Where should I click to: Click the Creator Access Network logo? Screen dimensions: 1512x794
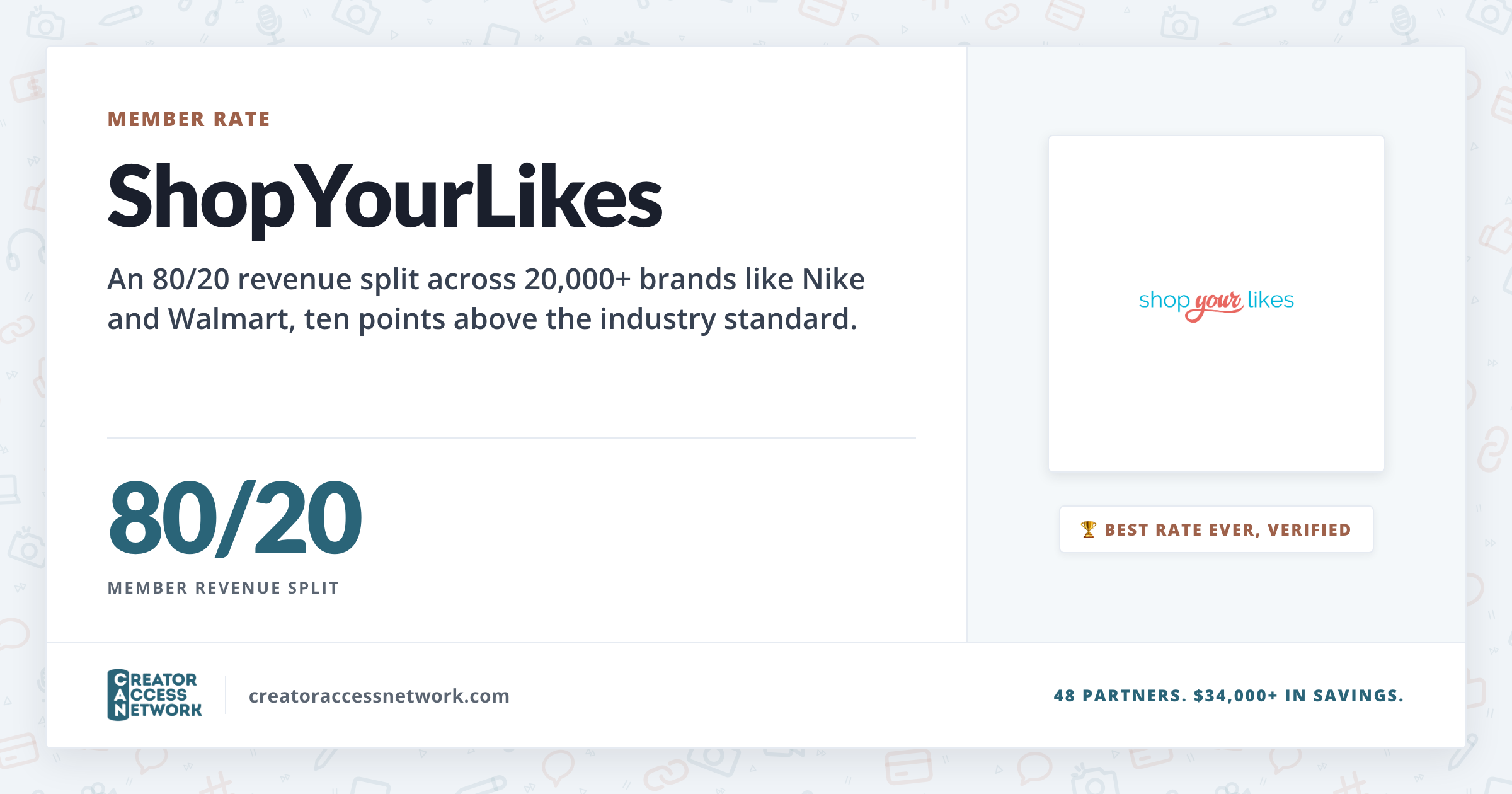pyautogui.click(x=154, y=695)
